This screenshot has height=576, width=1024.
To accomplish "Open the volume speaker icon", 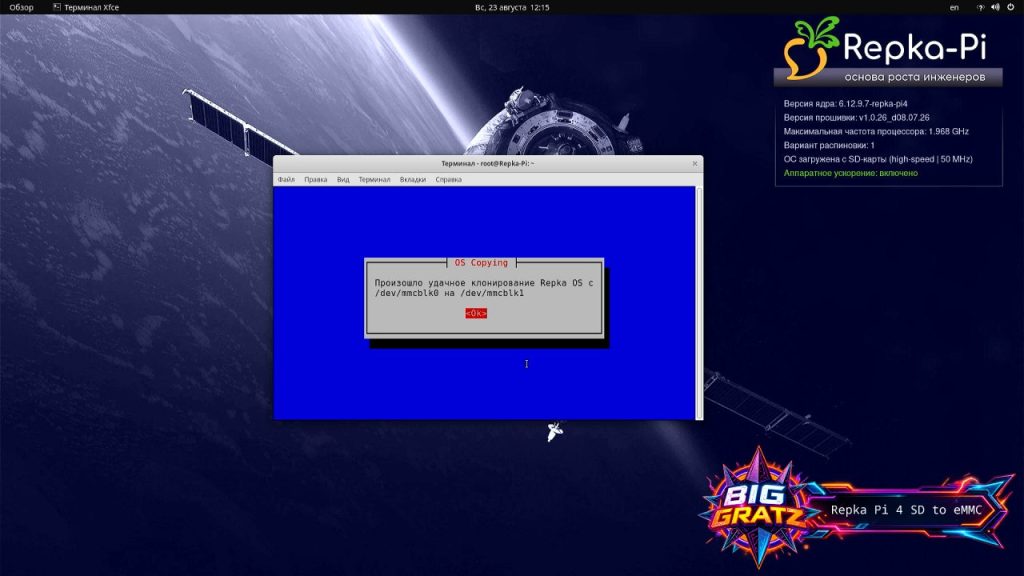I will (x=995, y=7).
